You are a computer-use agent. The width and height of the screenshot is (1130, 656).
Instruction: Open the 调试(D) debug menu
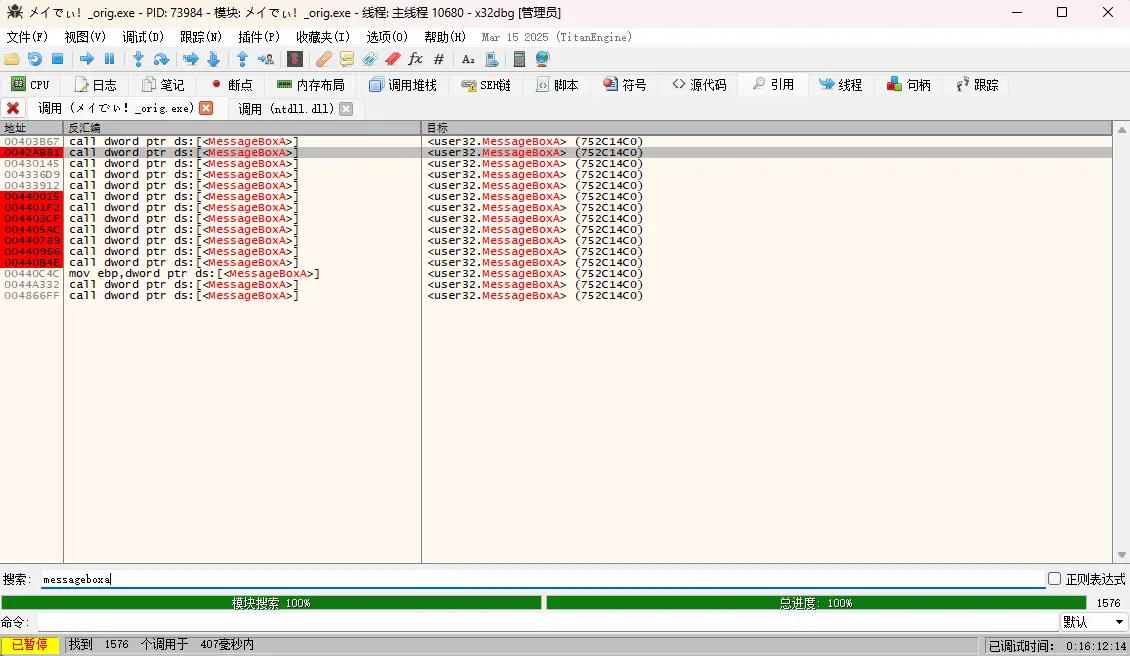point(142,37)
